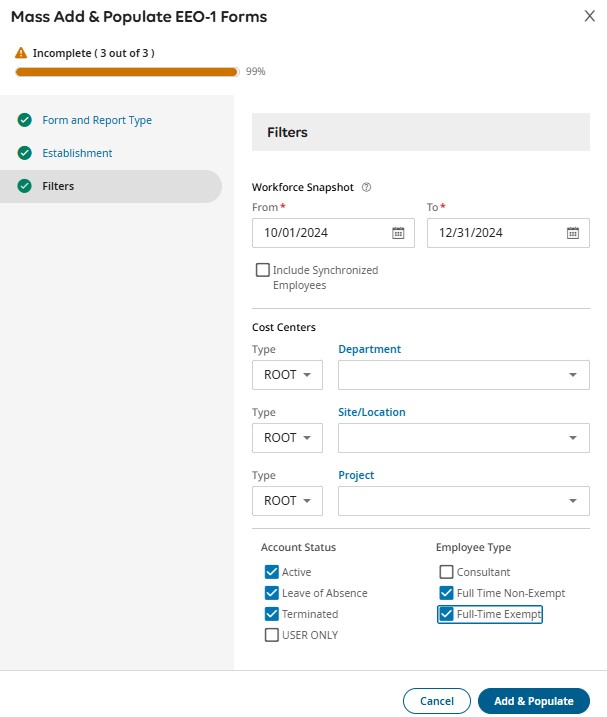Click the Cost Centers heading
This screenshot has height=717, width=607.
click(284, 327)
